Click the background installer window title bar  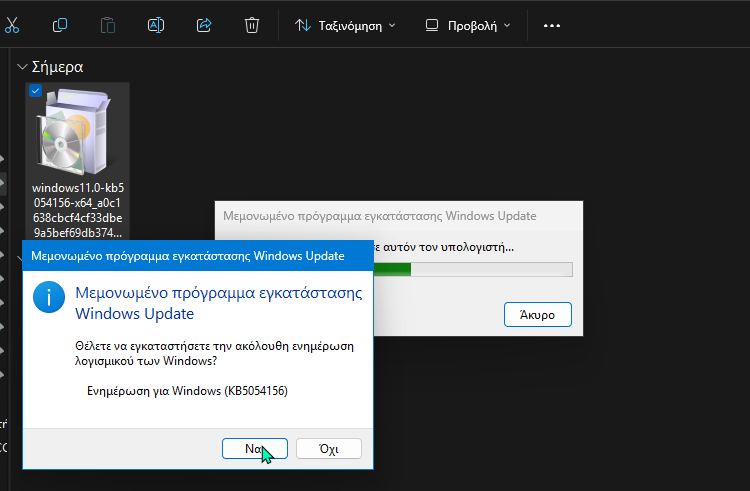(399, 216)
